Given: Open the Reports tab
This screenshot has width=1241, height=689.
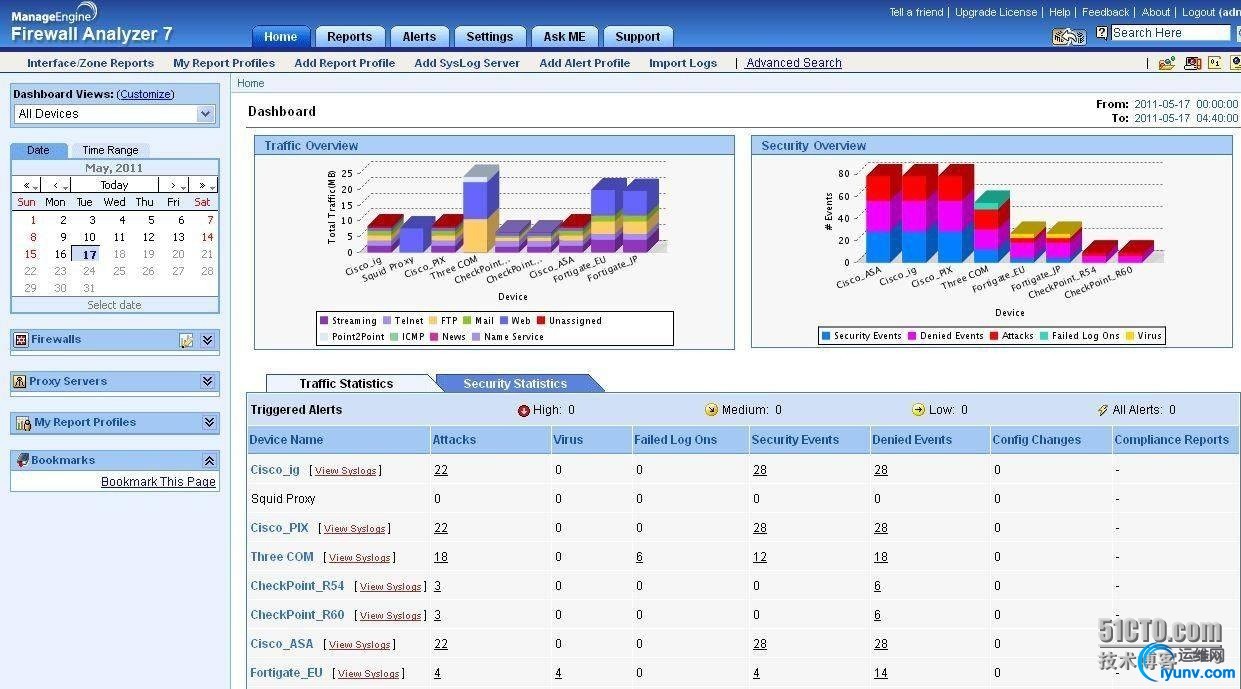Looking at the screenshot, I should pos(349,36).
